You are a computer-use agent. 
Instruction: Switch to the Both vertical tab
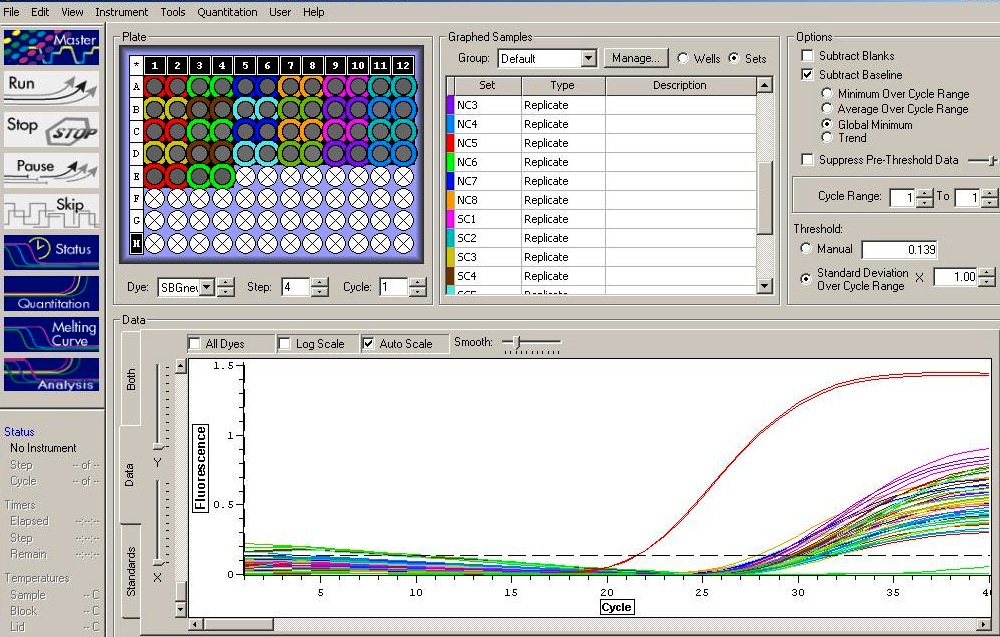click(x=131, y=379)
